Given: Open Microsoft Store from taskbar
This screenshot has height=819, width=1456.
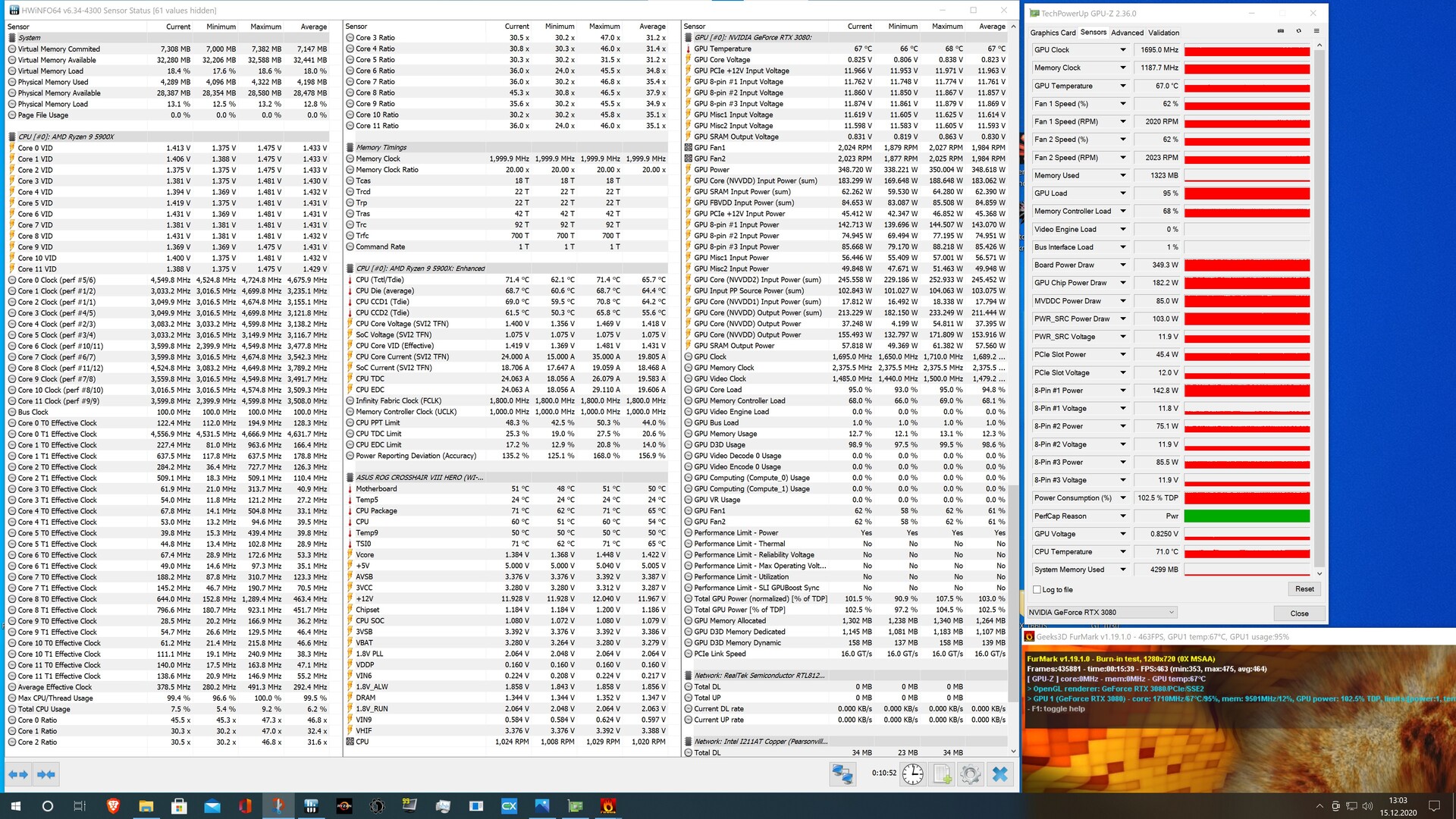Looking at the screenshot, I should point(179,806).
